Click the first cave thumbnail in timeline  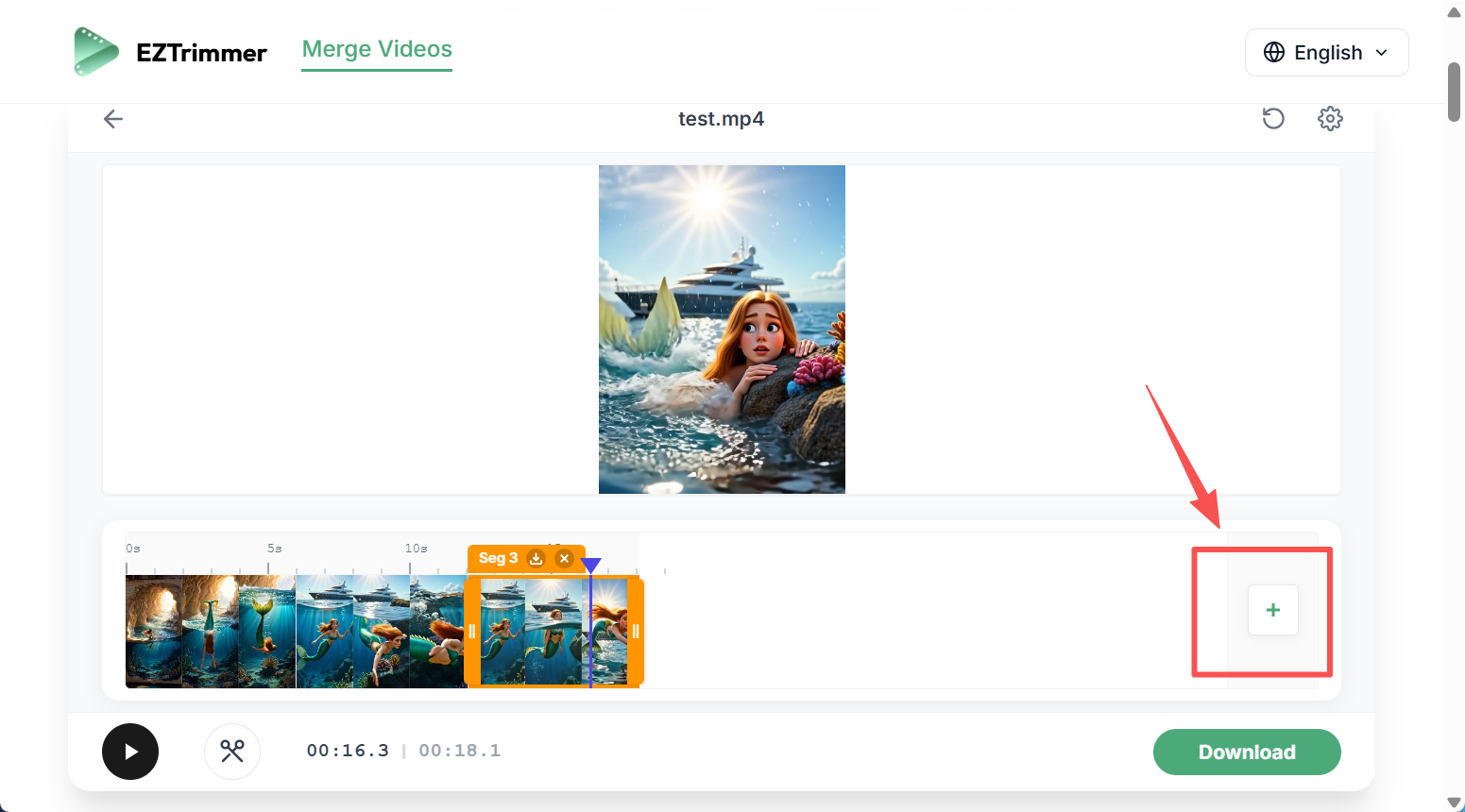(154, 631)
